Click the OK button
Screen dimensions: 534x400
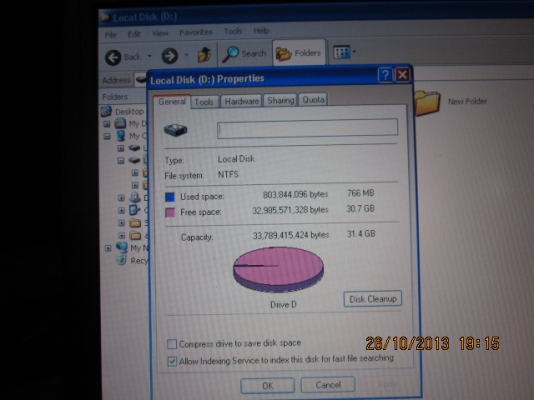(268, 385)
